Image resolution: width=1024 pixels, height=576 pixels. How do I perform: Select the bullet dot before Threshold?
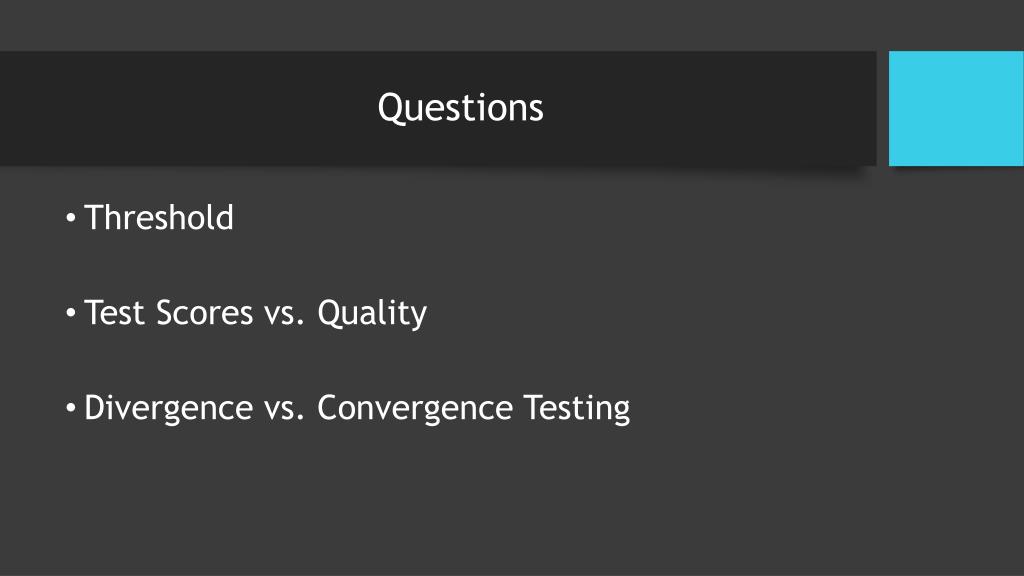[x=71, y=217]
